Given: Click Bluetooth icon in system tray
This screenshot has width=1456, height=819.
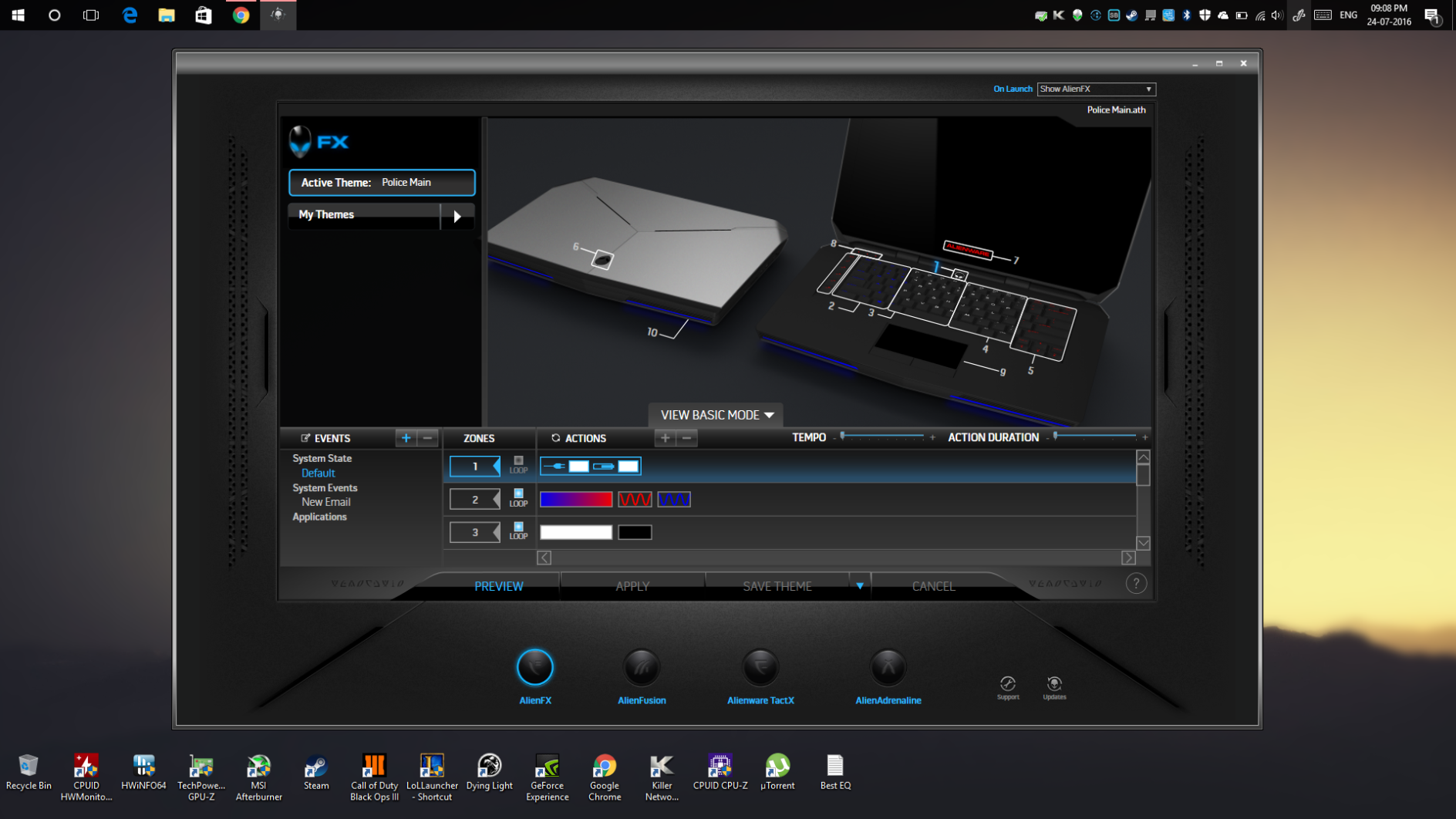Looking at the screenshot, I should tap(1186, 15).
